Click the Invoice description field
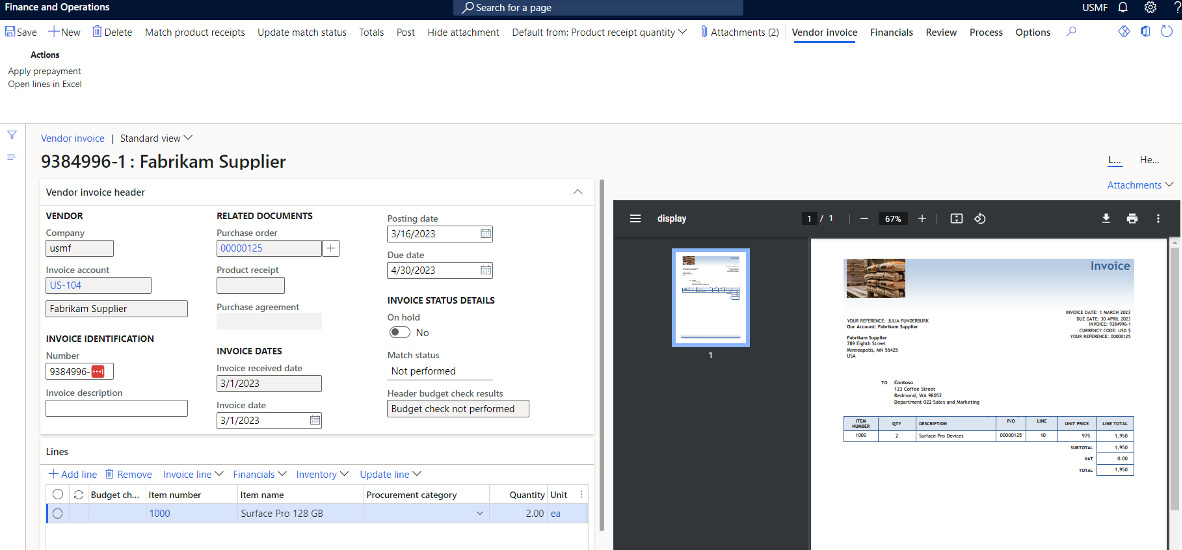The height and width of the screenshot is (550, 1182). [x=116, y=408]
